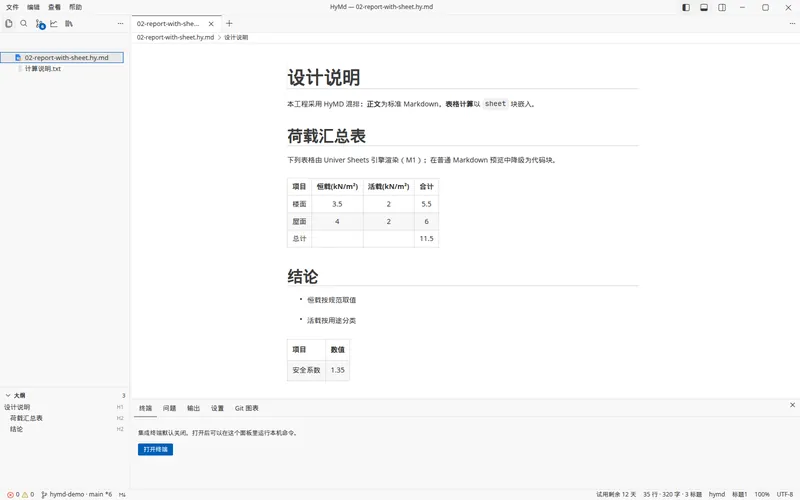The height and width of the screenshot is (500, 800).
Task: Switch to the 输出 panel tab
Action: click(x=193, y=408)
